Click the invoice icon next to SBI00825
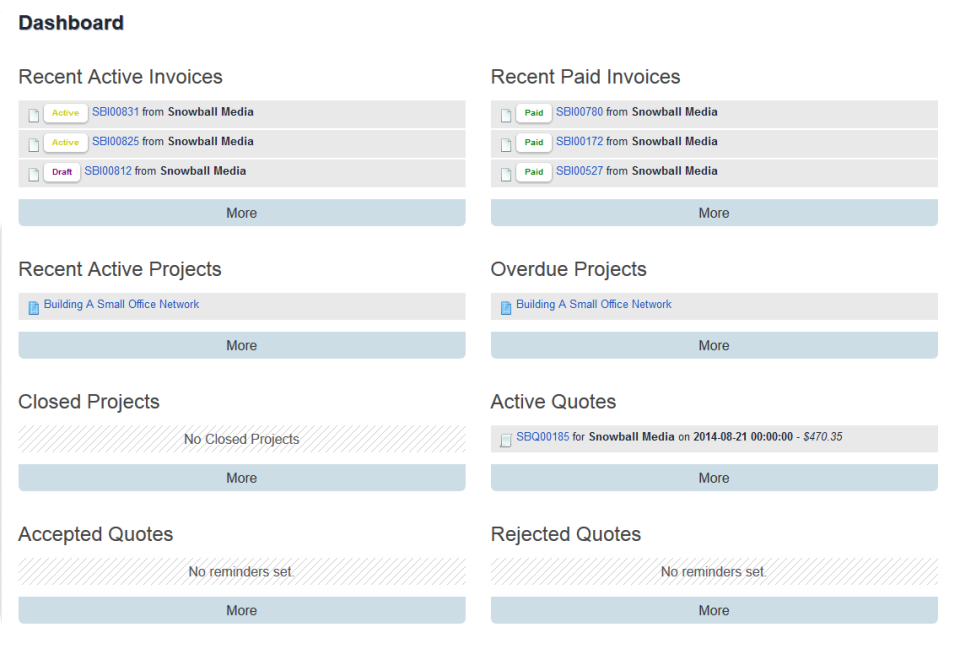The width and height of the screenshot is (960, 649). tap(33, 142)
